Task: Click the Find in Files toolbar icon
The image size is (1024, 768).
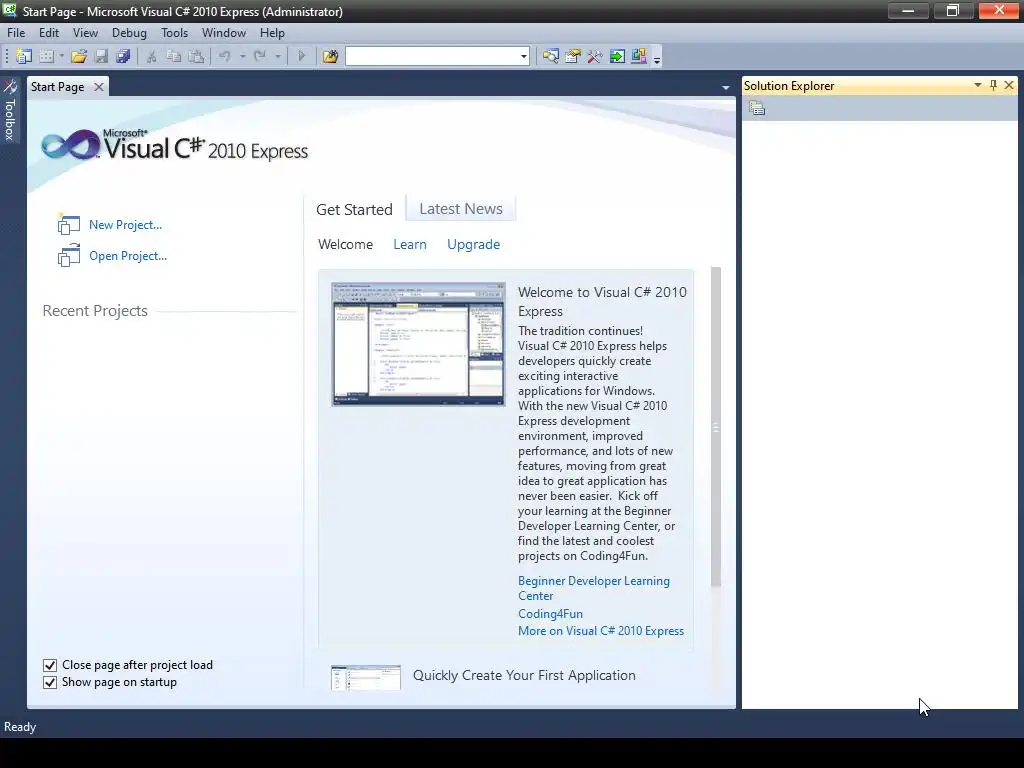Action: 330,57
